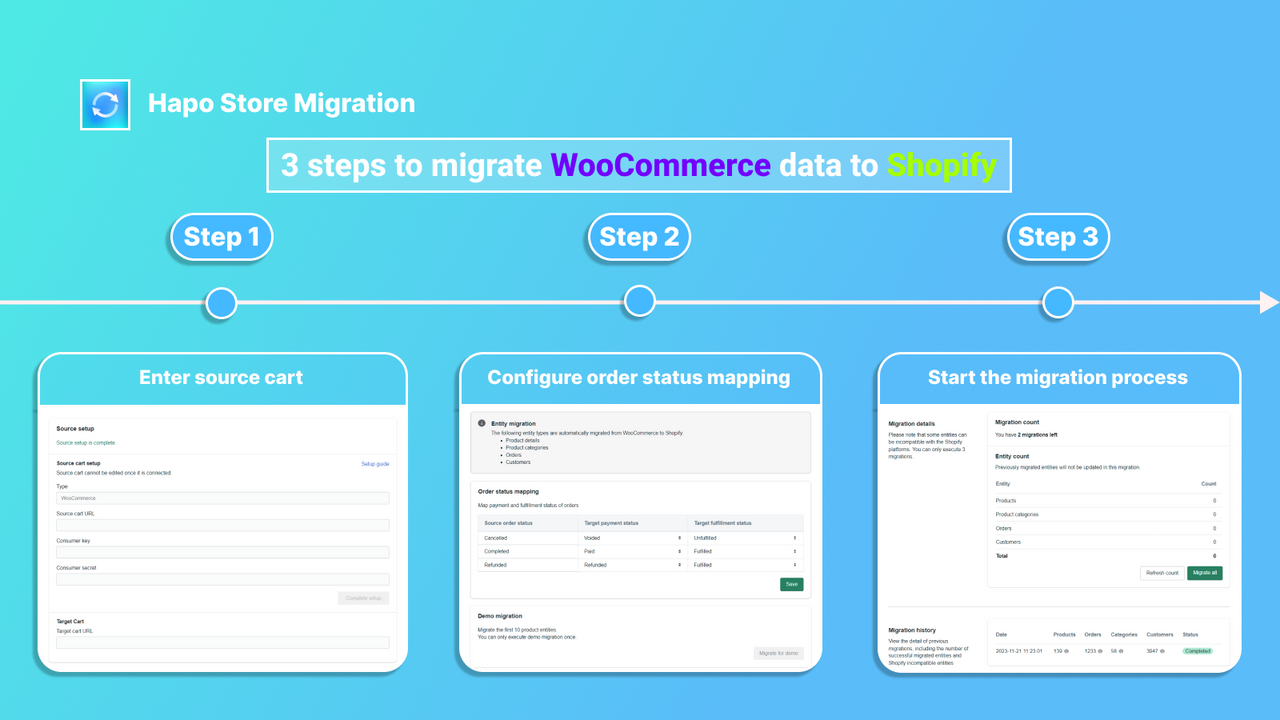Click the Customers column header in history
Viewport: 1280px width, 720px height.
coord(1160,634)
